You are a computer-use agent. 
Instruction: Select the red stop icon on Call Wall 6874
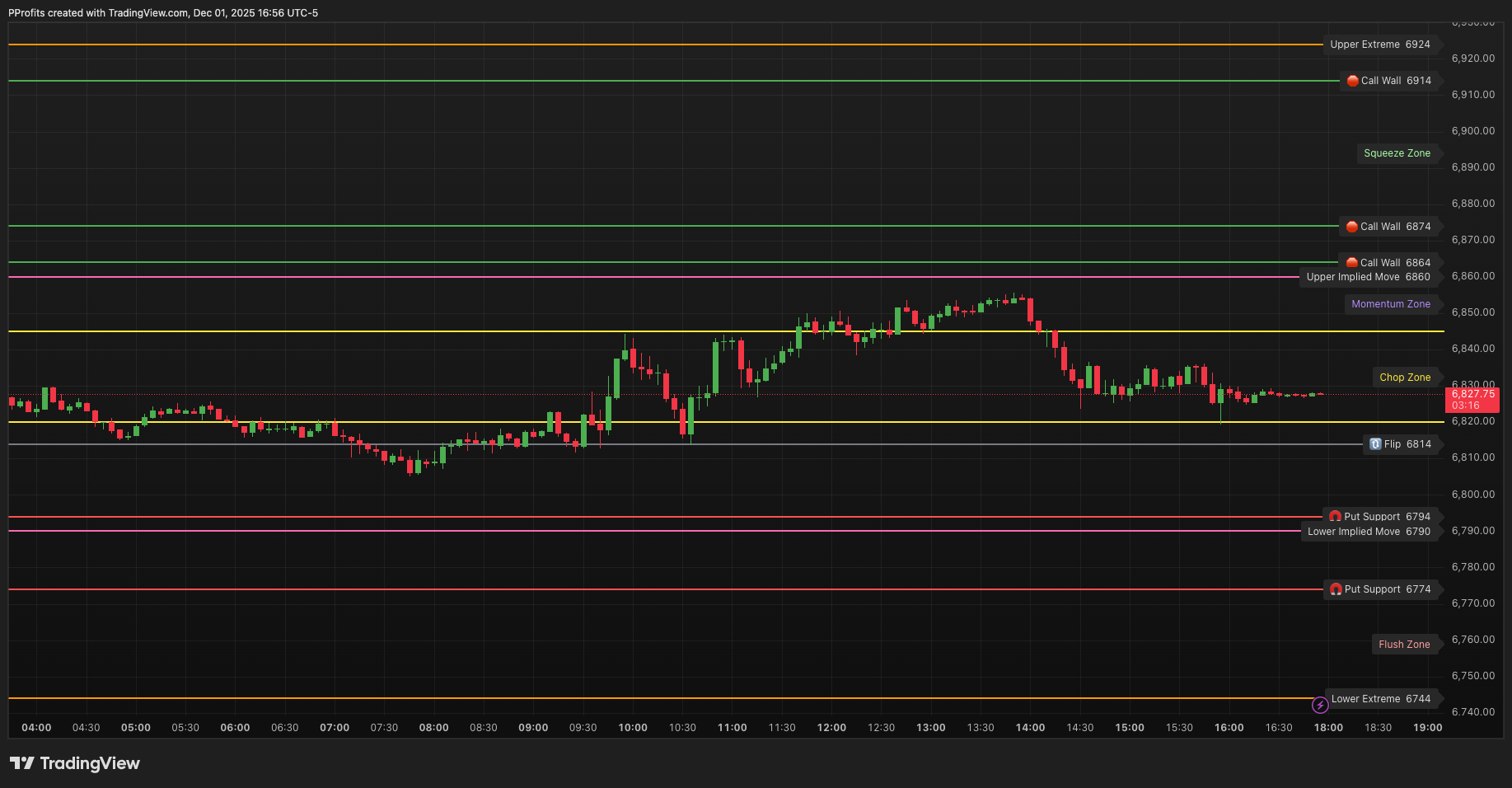point(1351,226)
